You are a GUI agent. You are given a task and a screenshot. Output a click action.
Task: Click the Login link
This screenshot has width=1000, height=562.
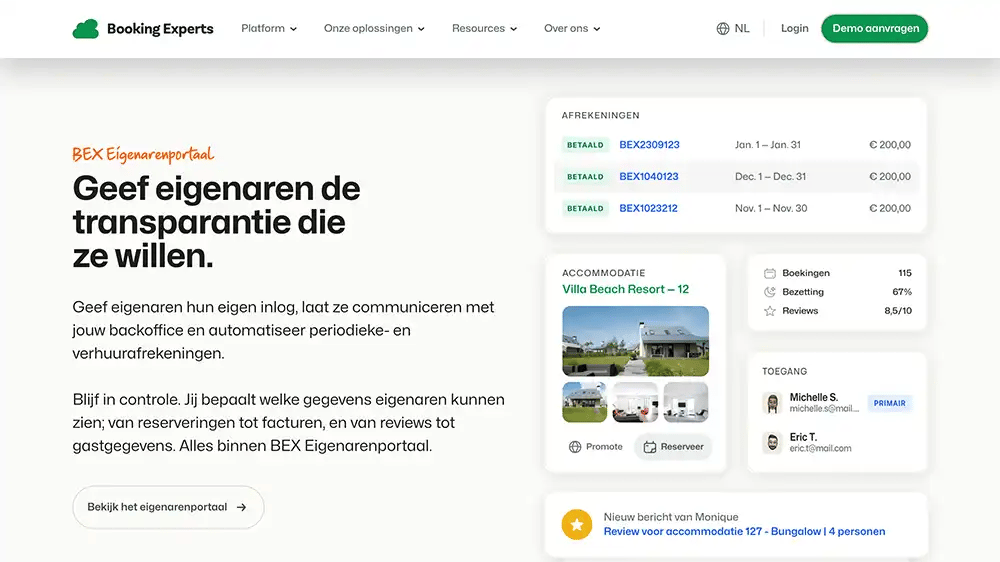(x=794, y=29)
